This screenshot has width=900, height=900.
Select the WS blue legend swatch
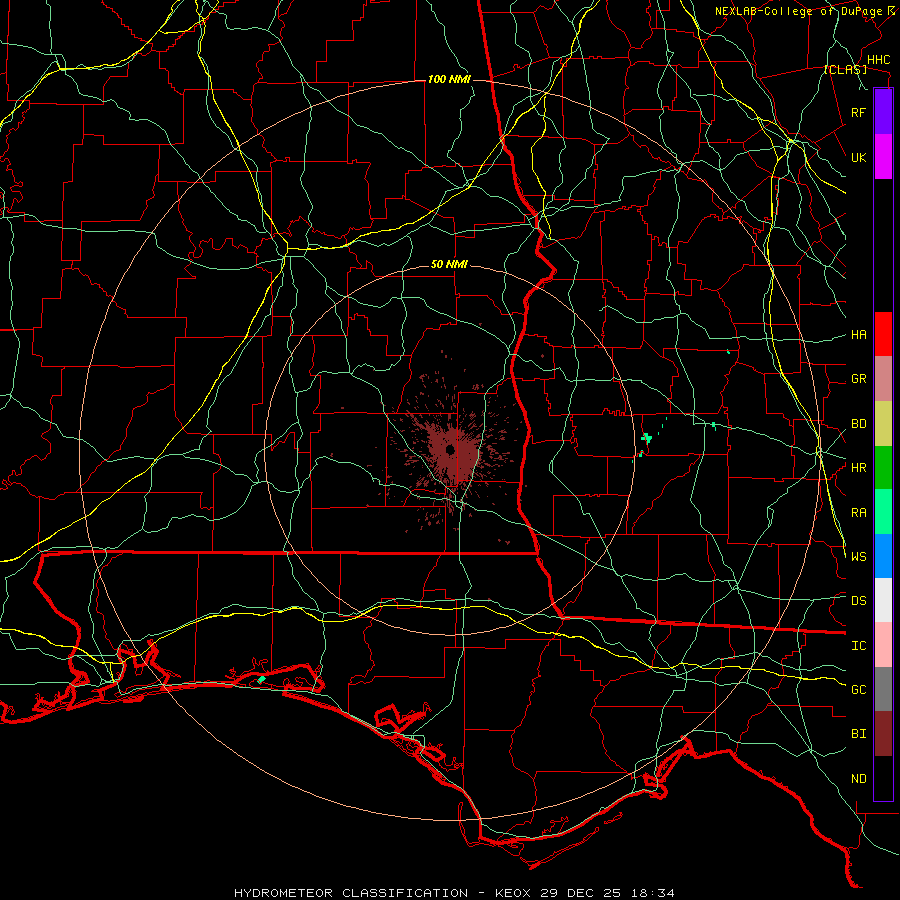(883, 556)
